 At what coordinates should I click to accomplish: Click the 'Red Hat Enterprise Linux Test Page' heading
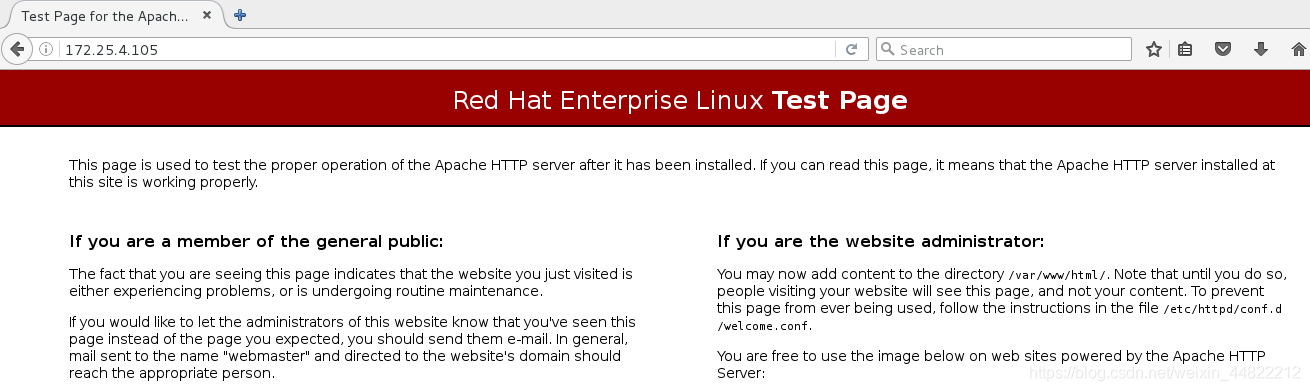point(680,100)
